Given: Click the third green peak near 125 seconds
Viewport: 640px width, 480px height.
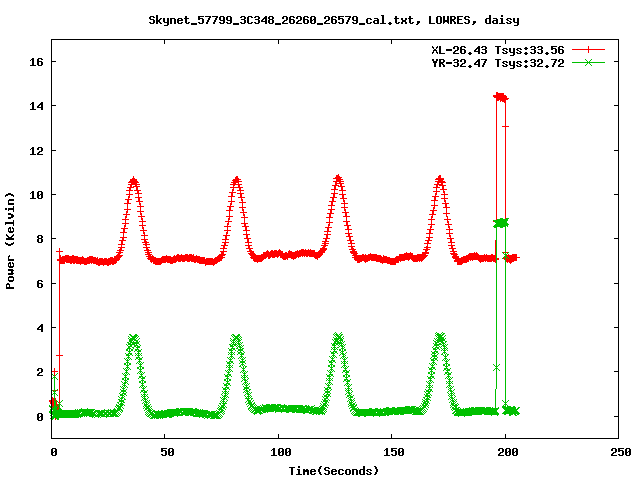Looking at the screenshot, I should [338, 337].
